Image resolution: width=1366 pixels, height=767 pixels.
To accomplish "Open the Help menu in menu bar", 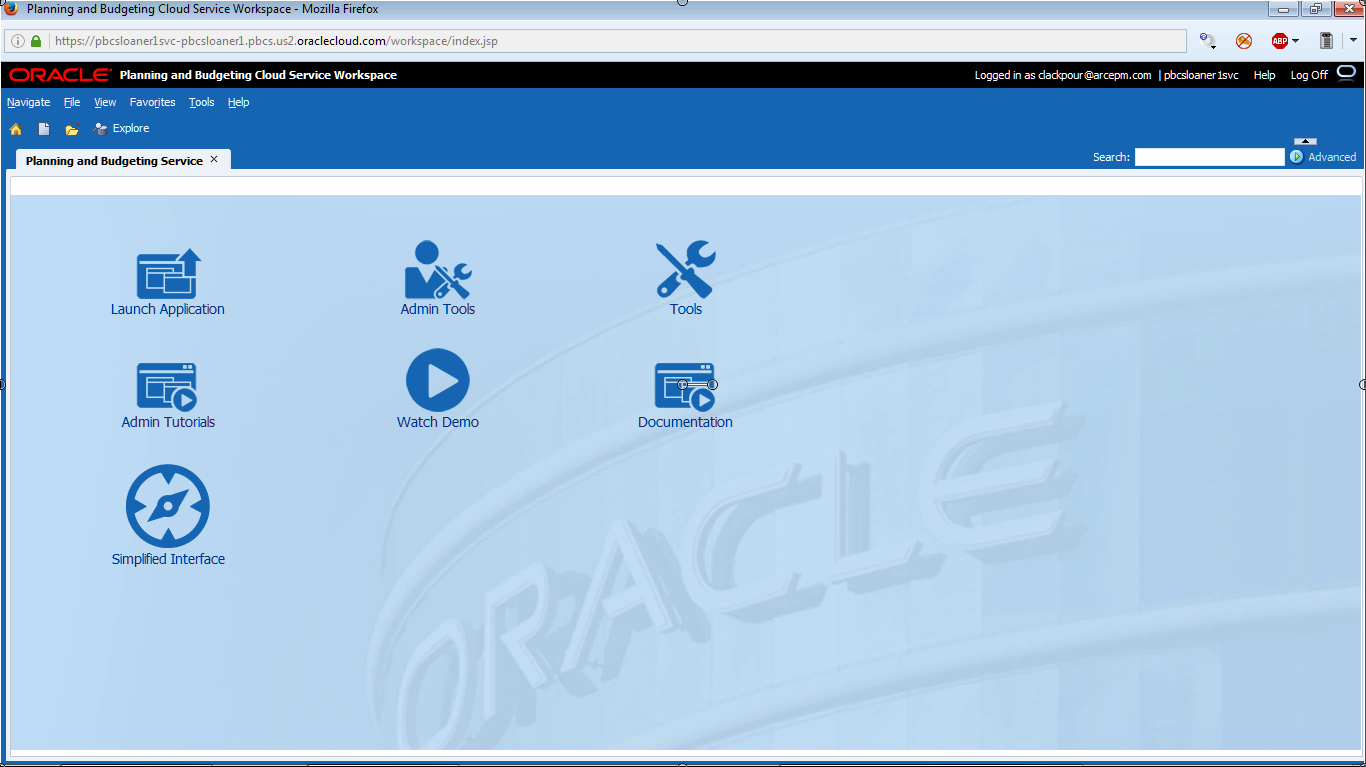I will click(x=238, y=102).
